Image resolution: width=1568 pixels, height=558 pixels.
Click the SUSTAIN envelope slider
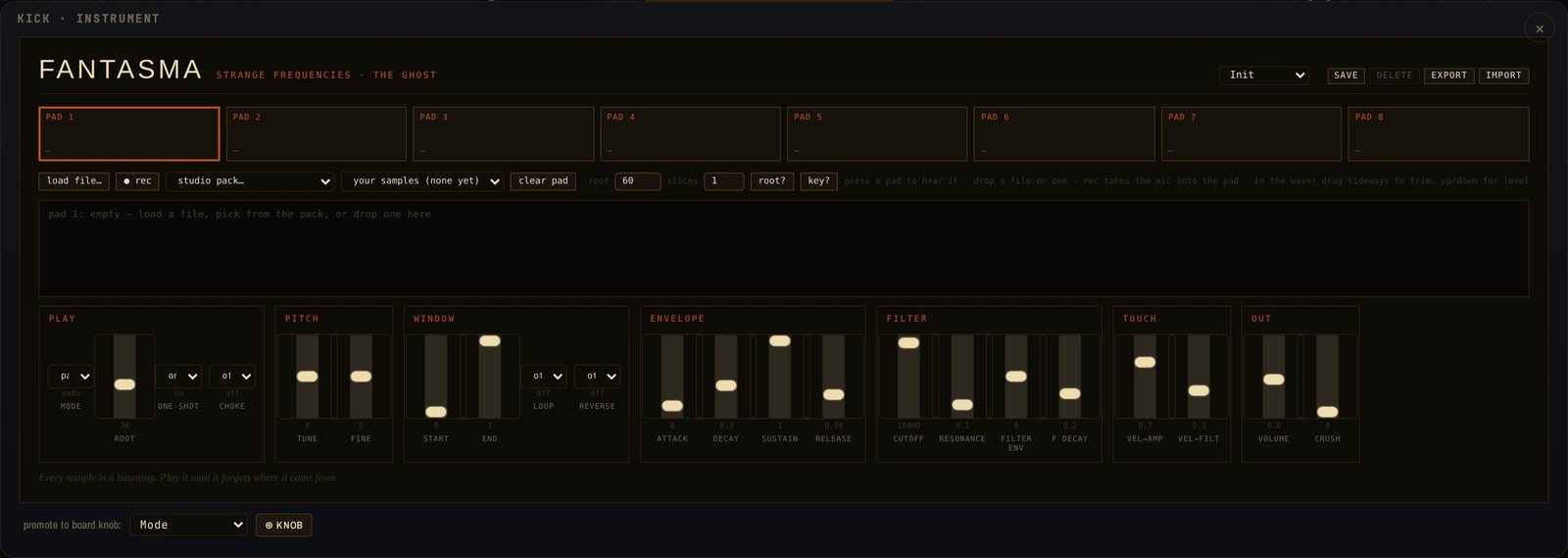(x=780, y=377)
